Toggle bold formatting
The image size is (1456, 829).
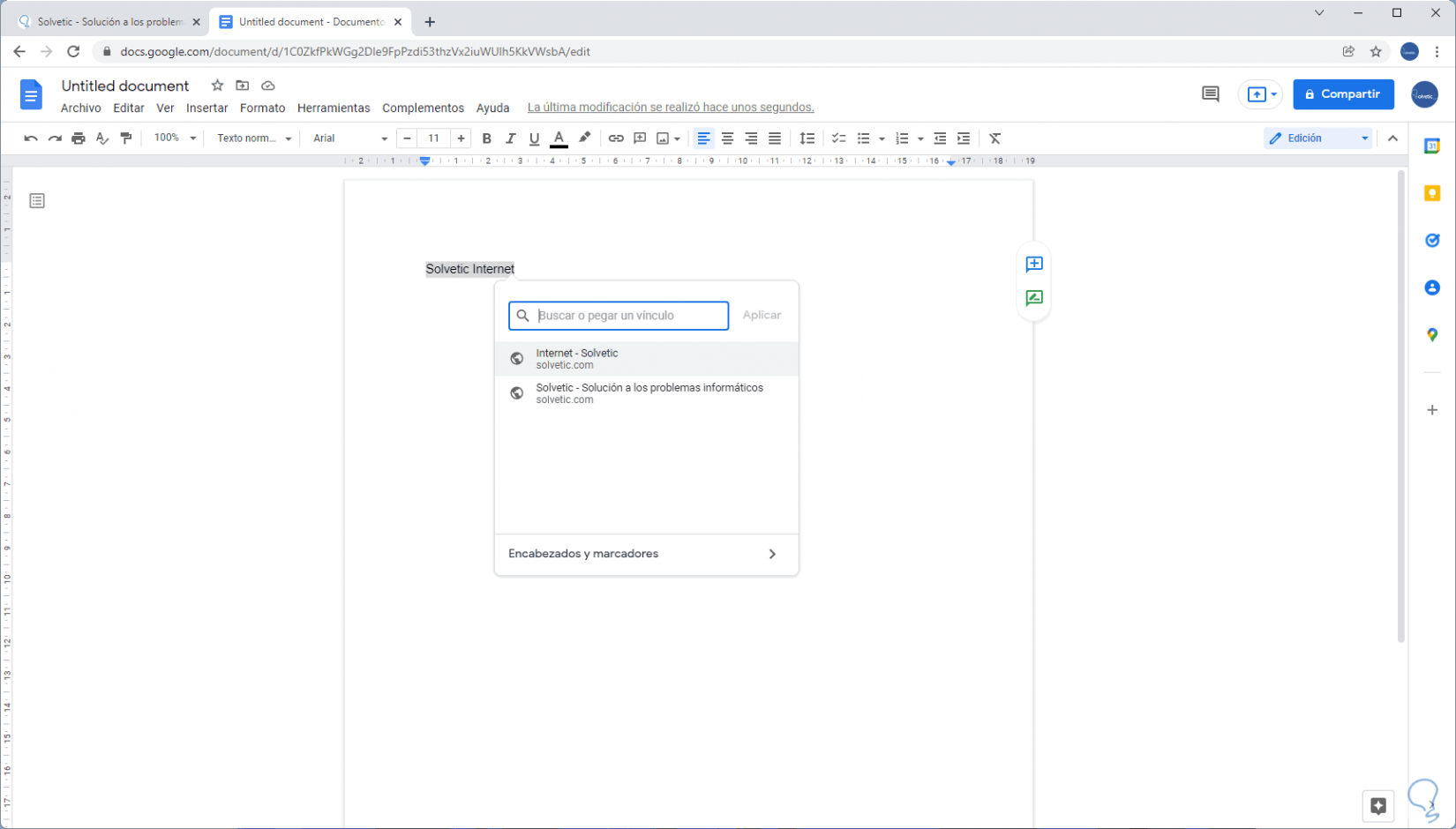486,138
